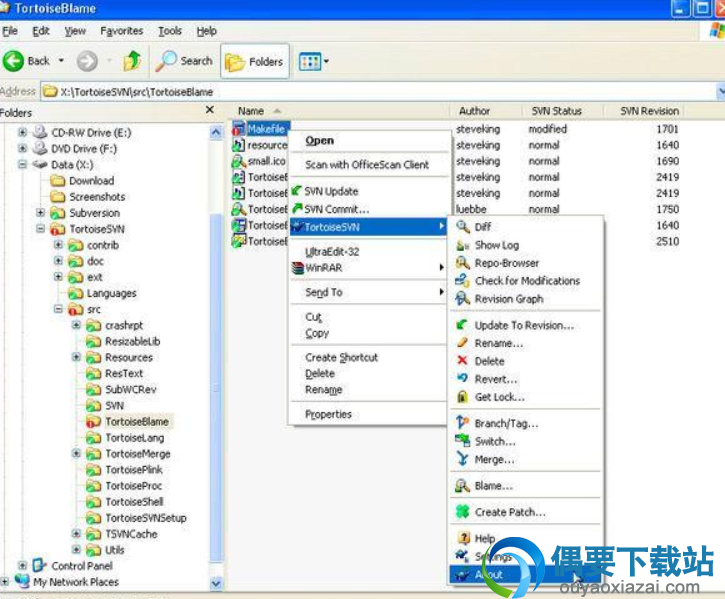Click the Up folder toolbar icon
The height and width of the screenshot is (599, 725).
[132, 61]
